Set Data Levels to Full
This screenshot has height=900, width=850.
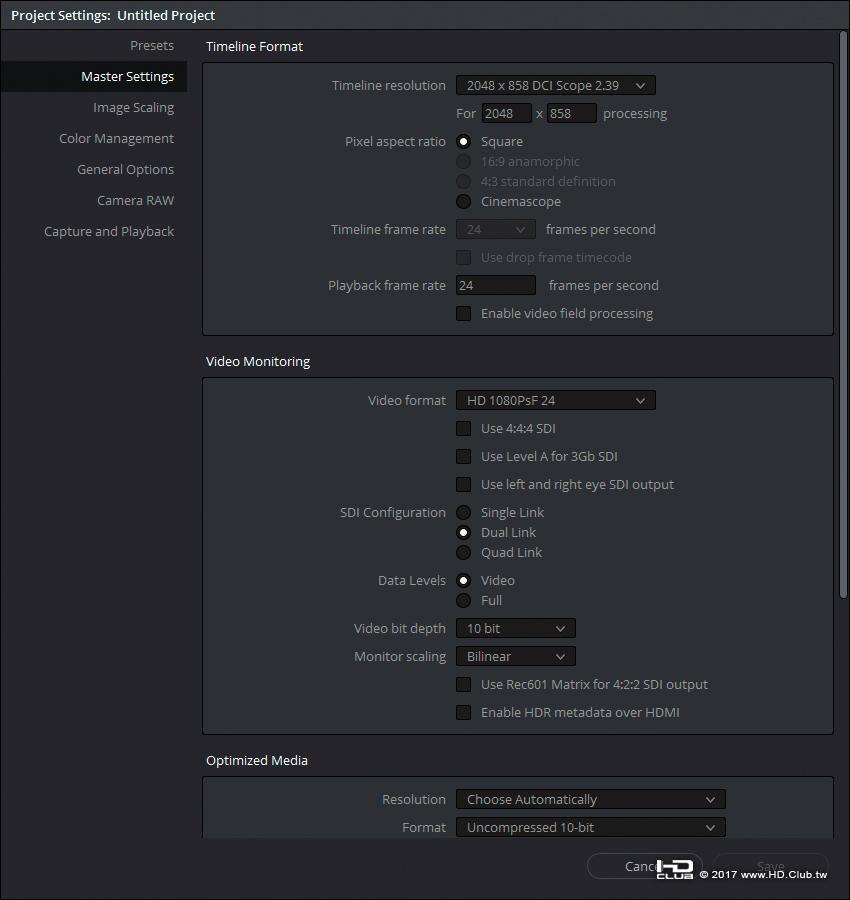463,600
